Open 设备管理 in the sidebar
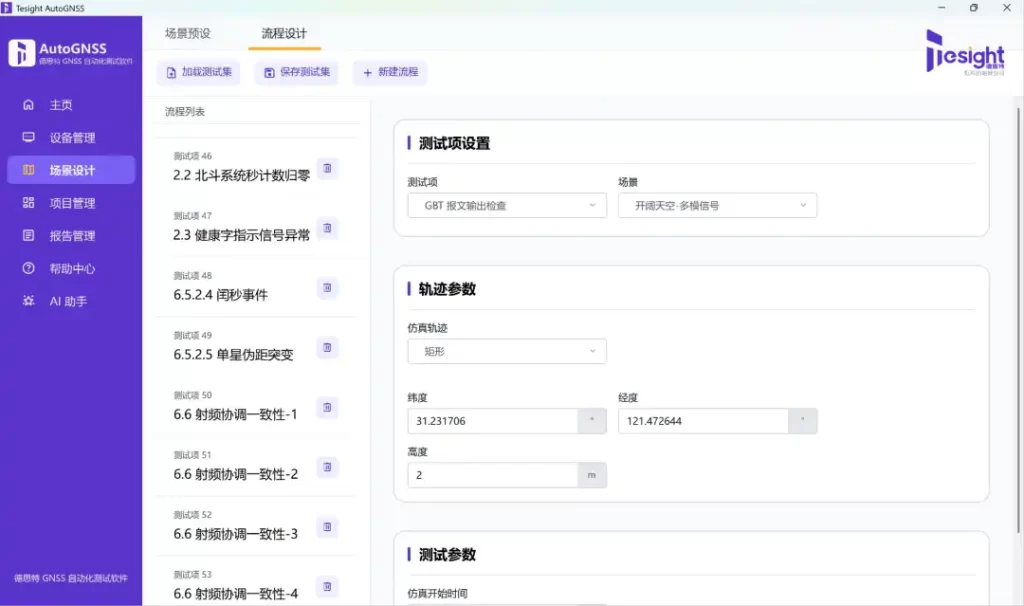1024x606 pixels. pos(71,138)
